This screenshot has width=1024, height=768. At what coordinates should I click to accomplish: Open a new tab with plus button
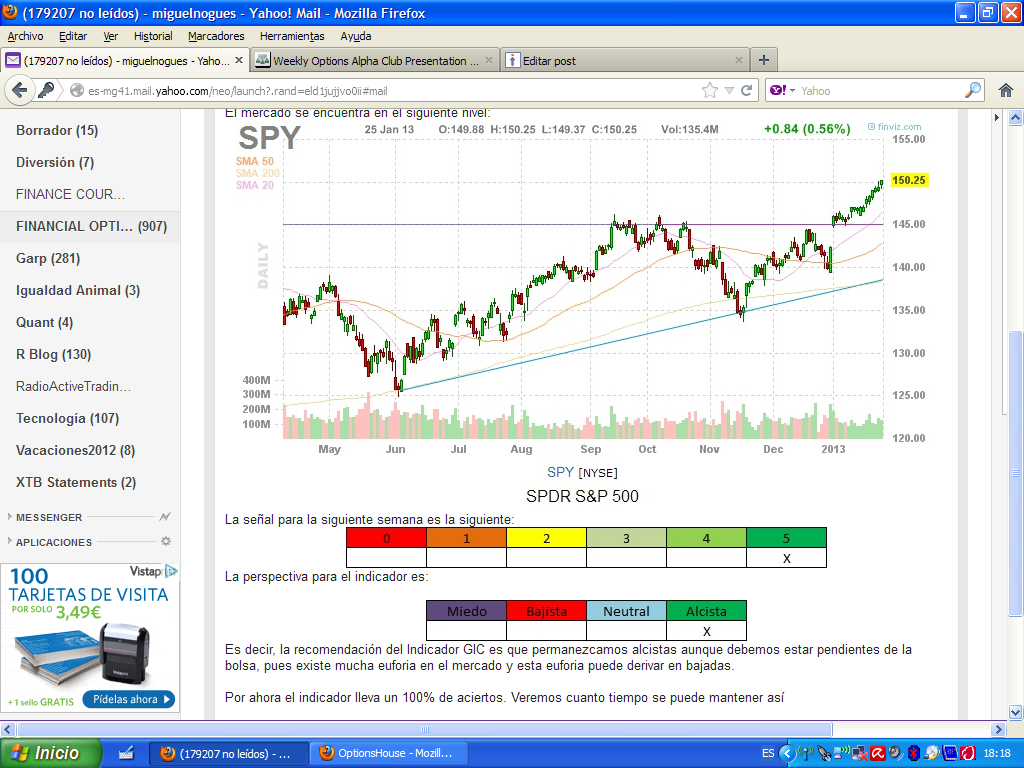click(x=763, y=60)
